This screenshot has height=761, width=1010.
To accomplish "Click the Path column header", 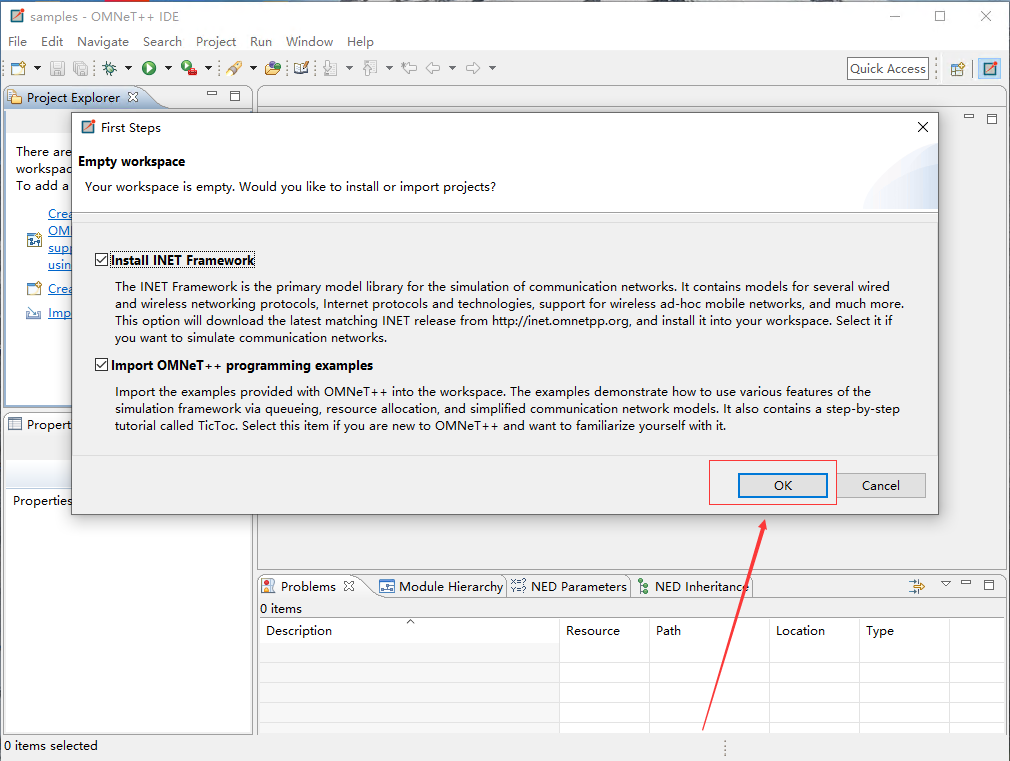I will 709,631.
